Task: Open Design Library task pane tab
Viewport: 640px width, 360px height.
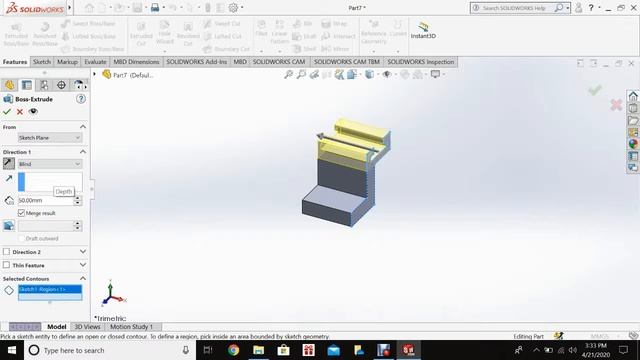Action: click(633, 109)
